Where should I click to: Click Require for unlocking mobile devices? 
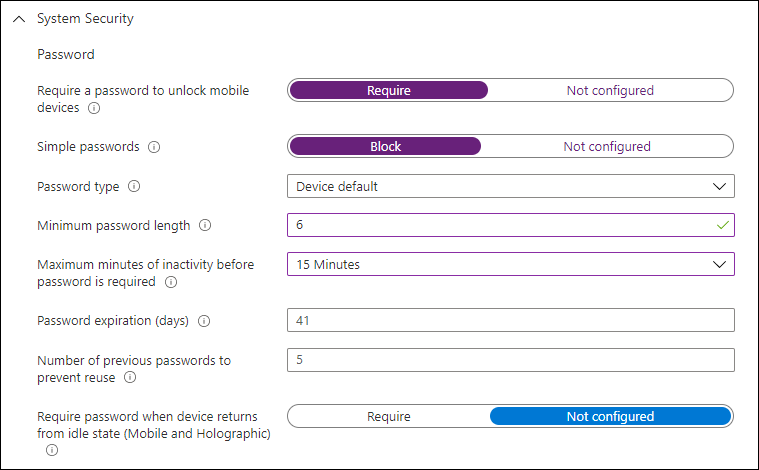388,91
